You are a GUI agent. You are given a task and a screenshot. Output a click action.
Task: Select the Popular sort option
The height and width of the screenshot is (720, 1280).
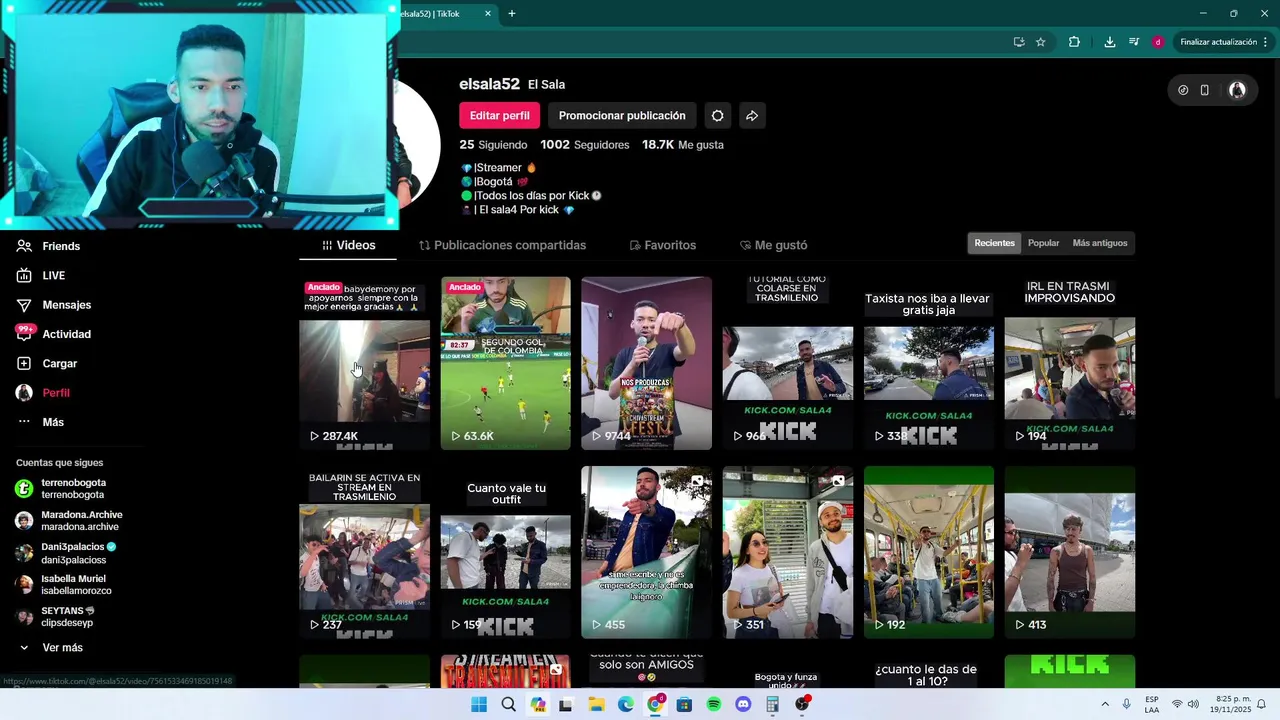pyautogui.click(x=1043, y=243)
